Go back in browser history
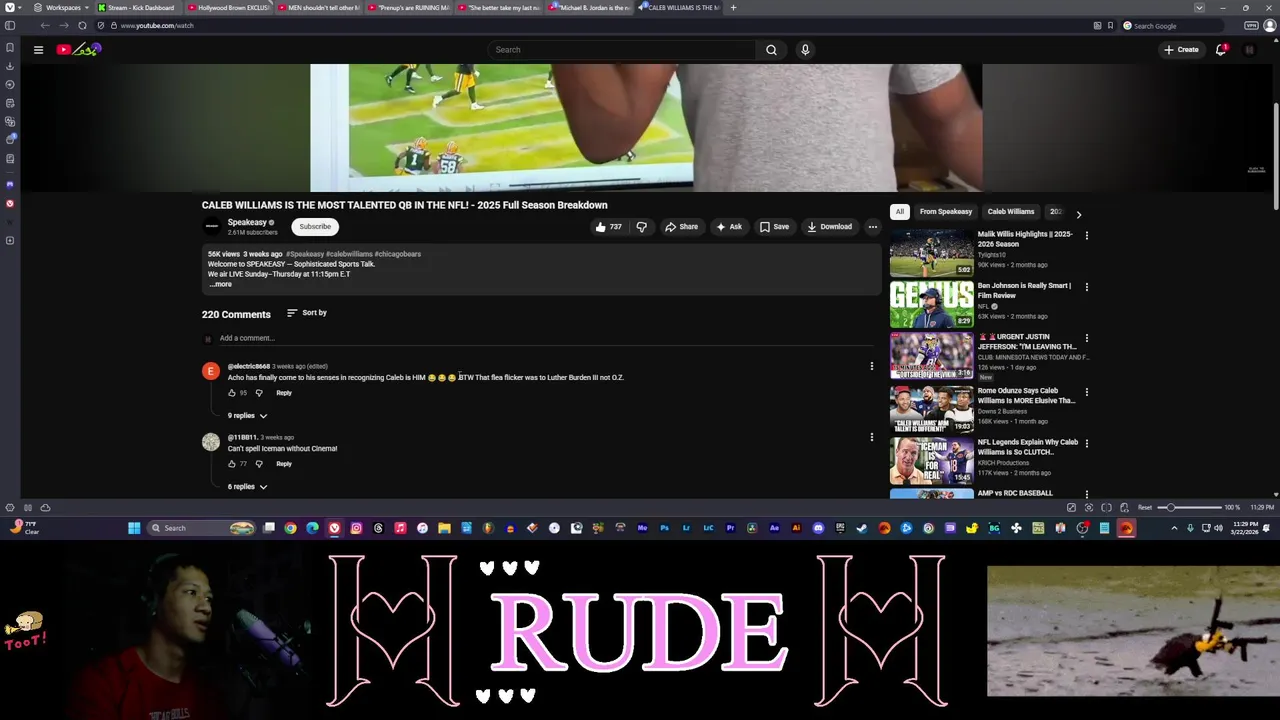The image size is (1280, 720). pos(45,25)
